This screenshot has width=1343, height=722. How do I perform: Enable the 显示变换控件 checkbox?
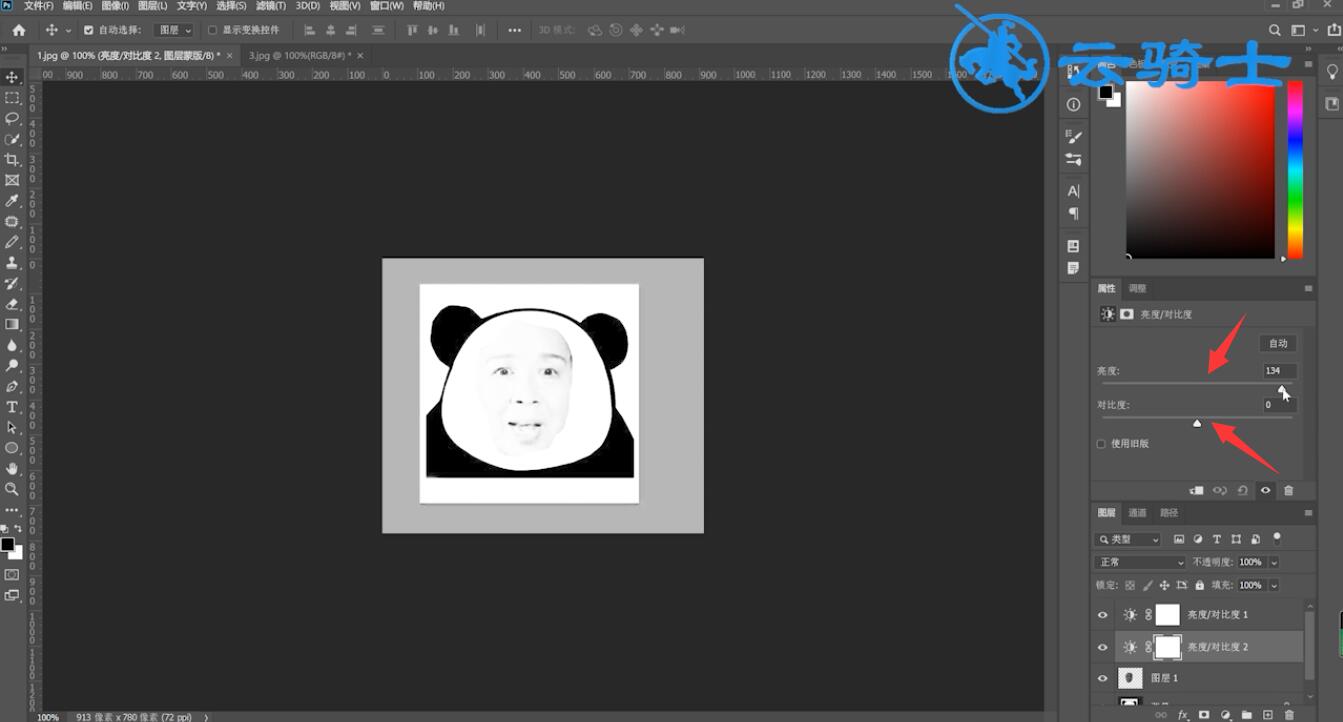[212, 30]
